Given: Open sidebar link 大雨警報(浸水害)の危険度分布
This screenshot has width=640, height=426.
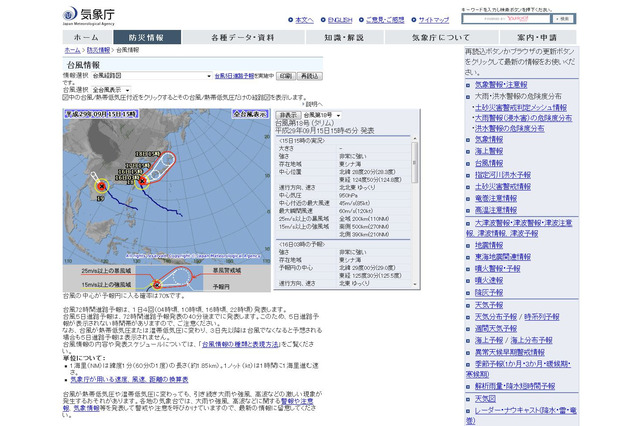Looking at the screenshot, I should [523, 118].
